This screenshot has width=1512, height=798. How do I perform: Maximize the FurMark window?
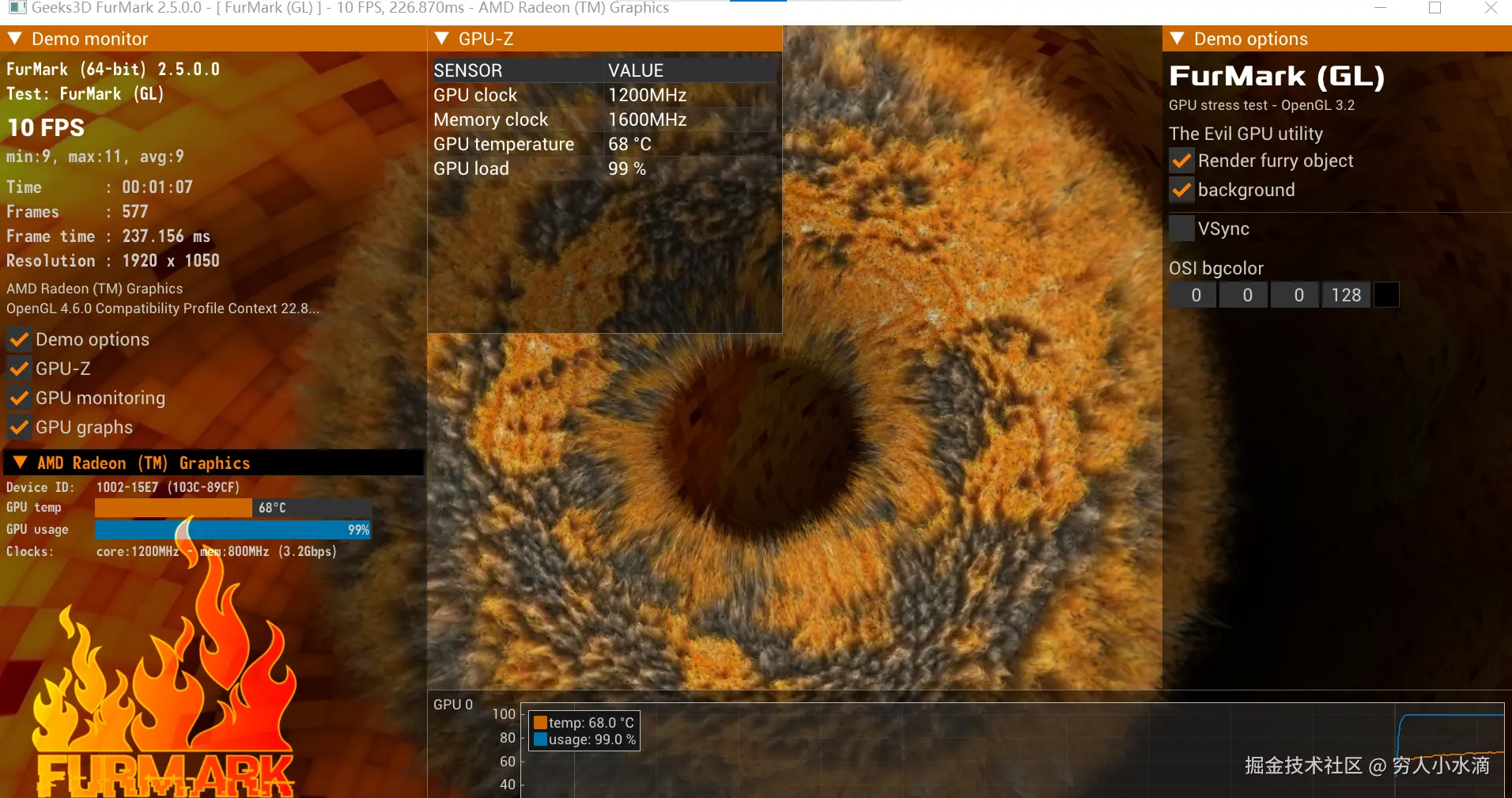1435,8
